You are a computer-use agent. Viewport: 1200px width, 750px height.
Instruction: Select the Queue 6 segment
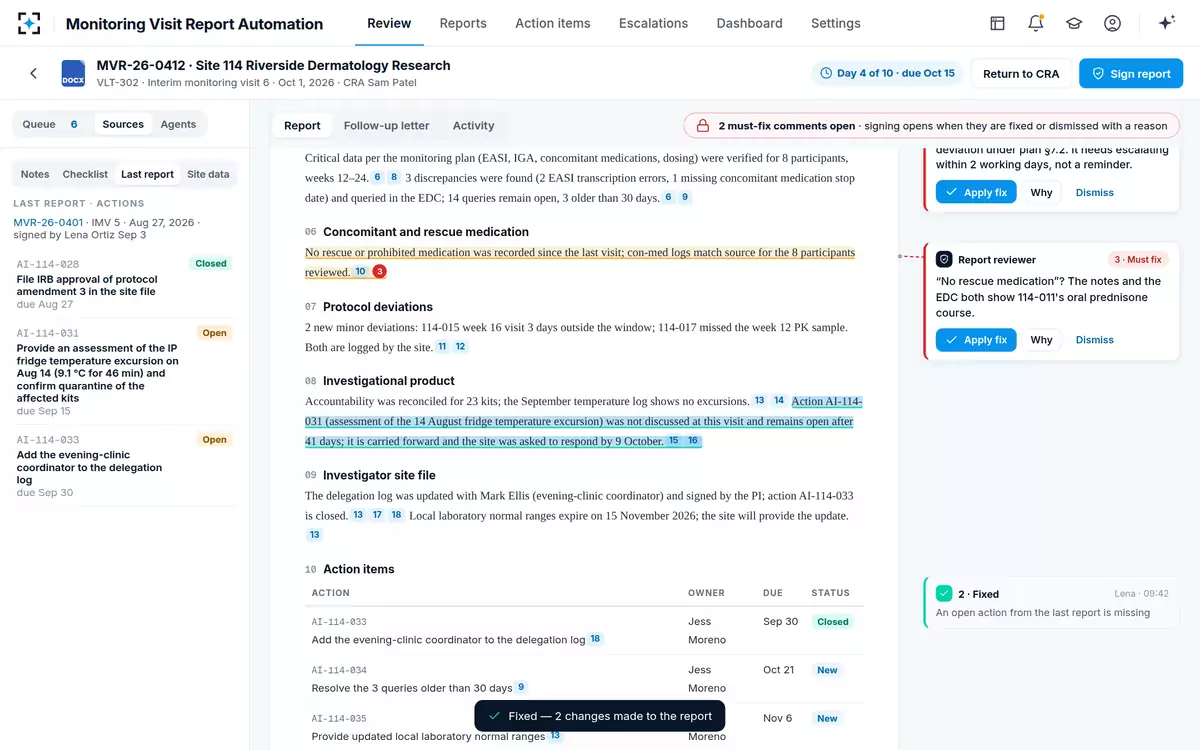point(51,124)
